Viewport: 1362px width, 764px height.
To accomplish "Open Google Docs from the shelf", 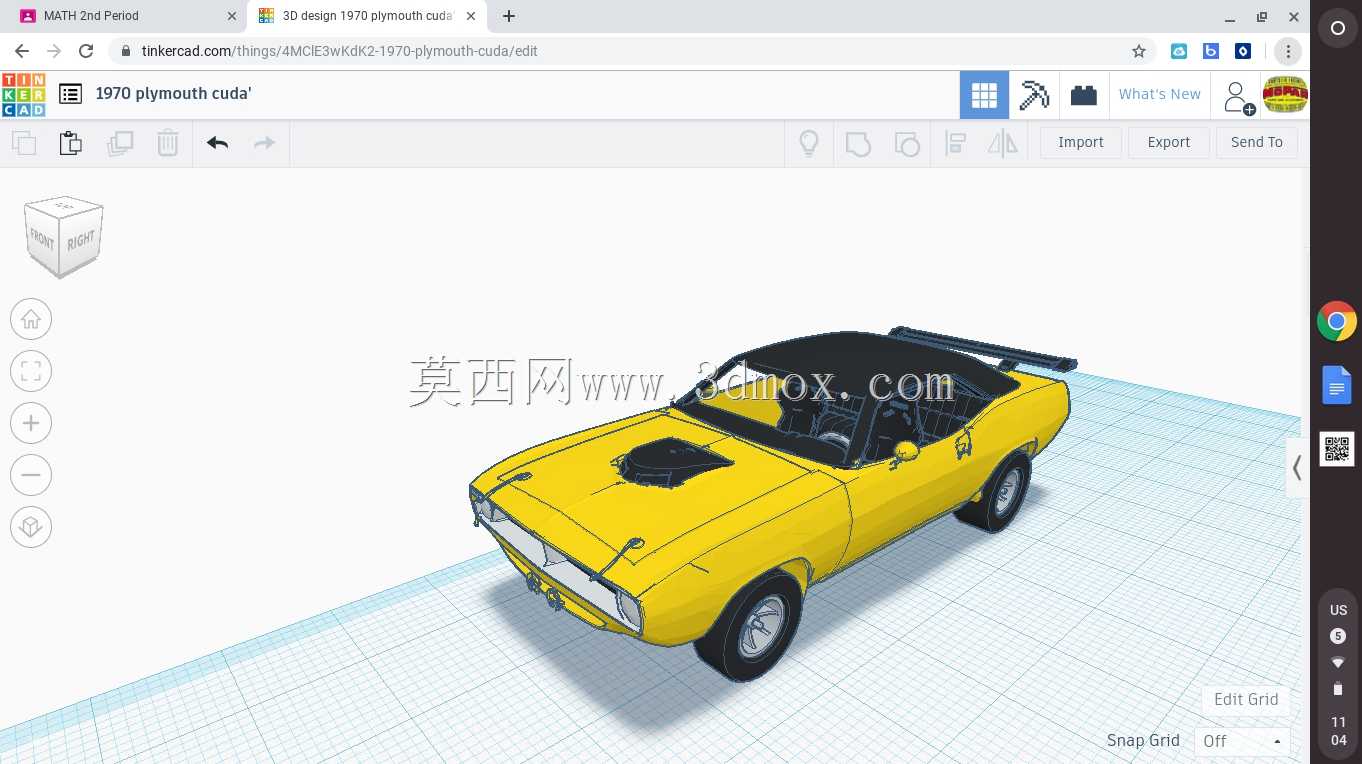I will (x=1337, y=385).
